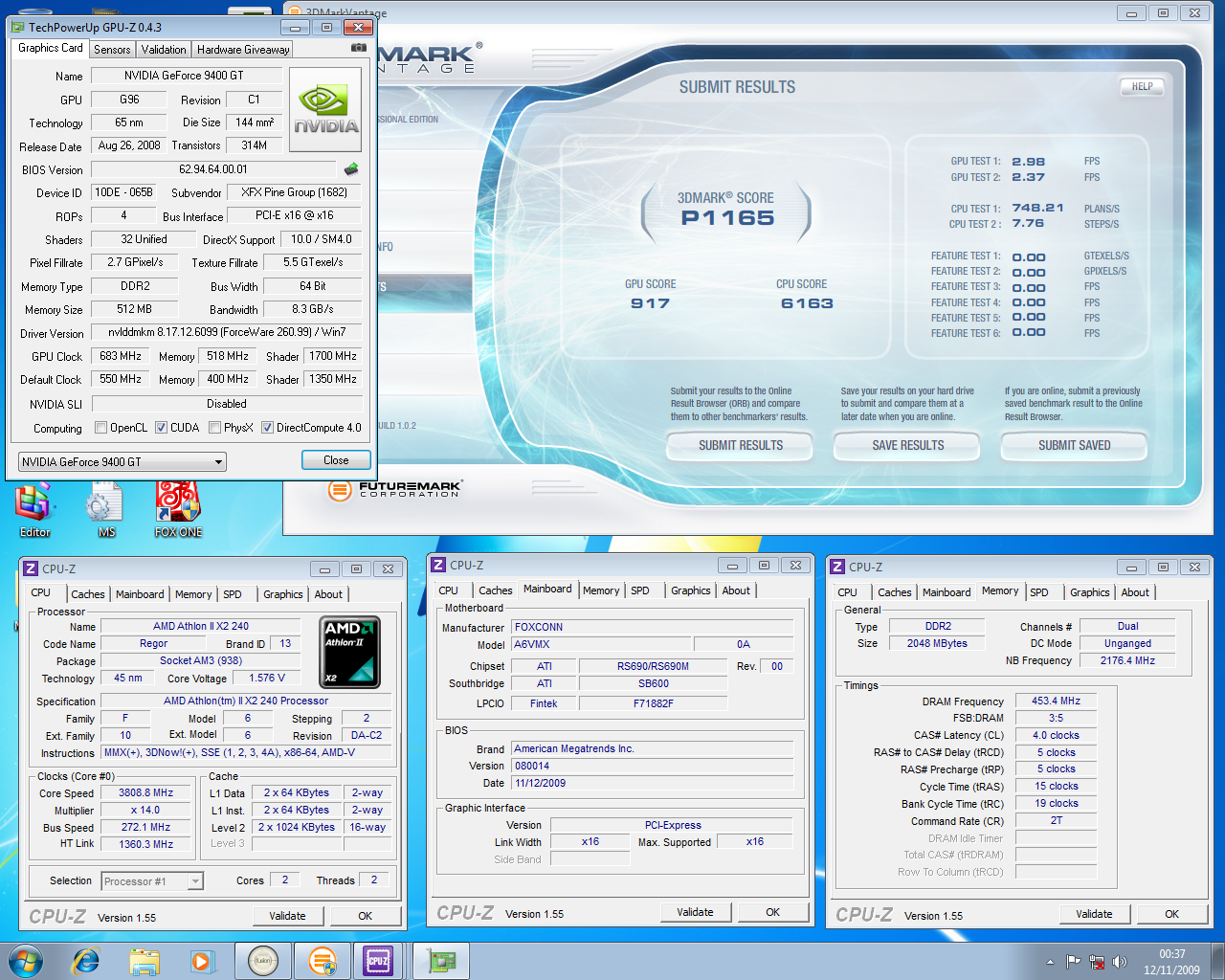
Task: Click the SUBMIT RESULTS button
Action: (x=740, y=445)
